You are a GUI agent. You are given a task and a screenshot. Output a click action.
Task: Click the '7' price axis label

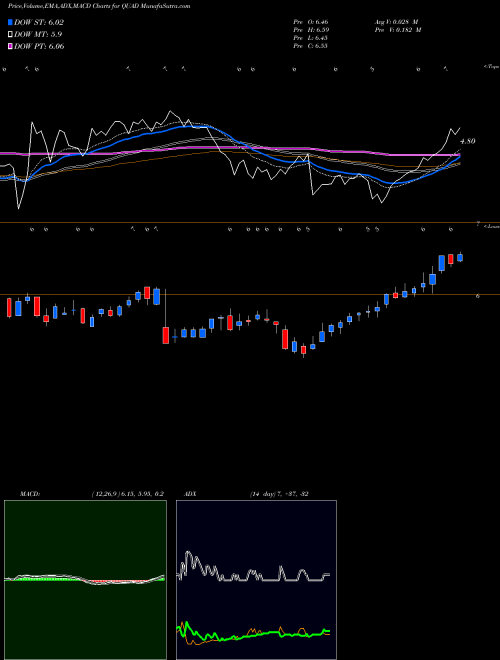pyautogui.click(x=478, y=224)
